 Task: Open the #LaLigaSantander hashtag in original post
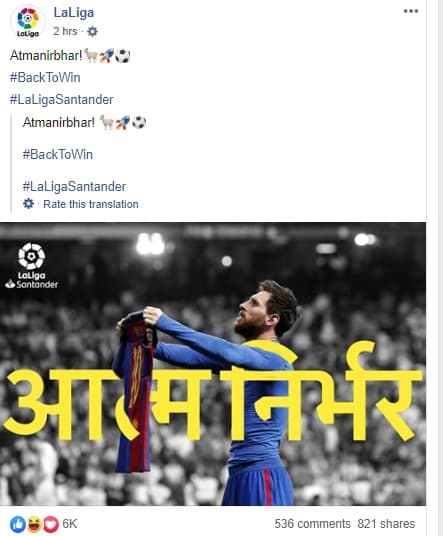[x=62, y=99]
